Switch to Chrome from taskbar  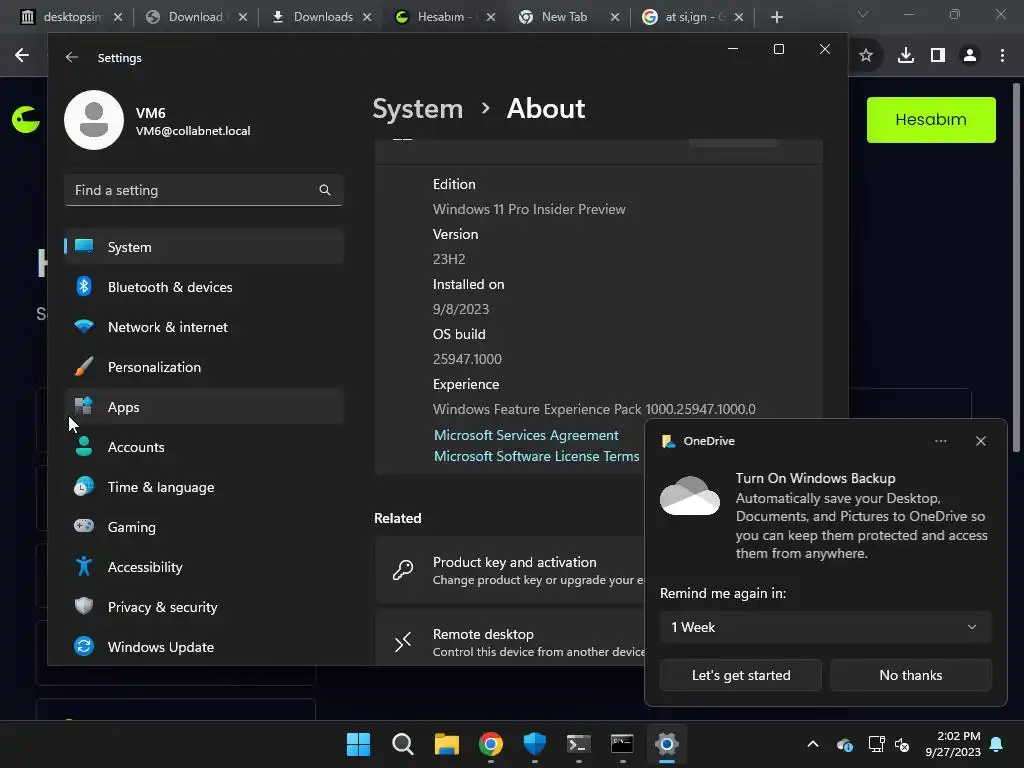[490, 744]
